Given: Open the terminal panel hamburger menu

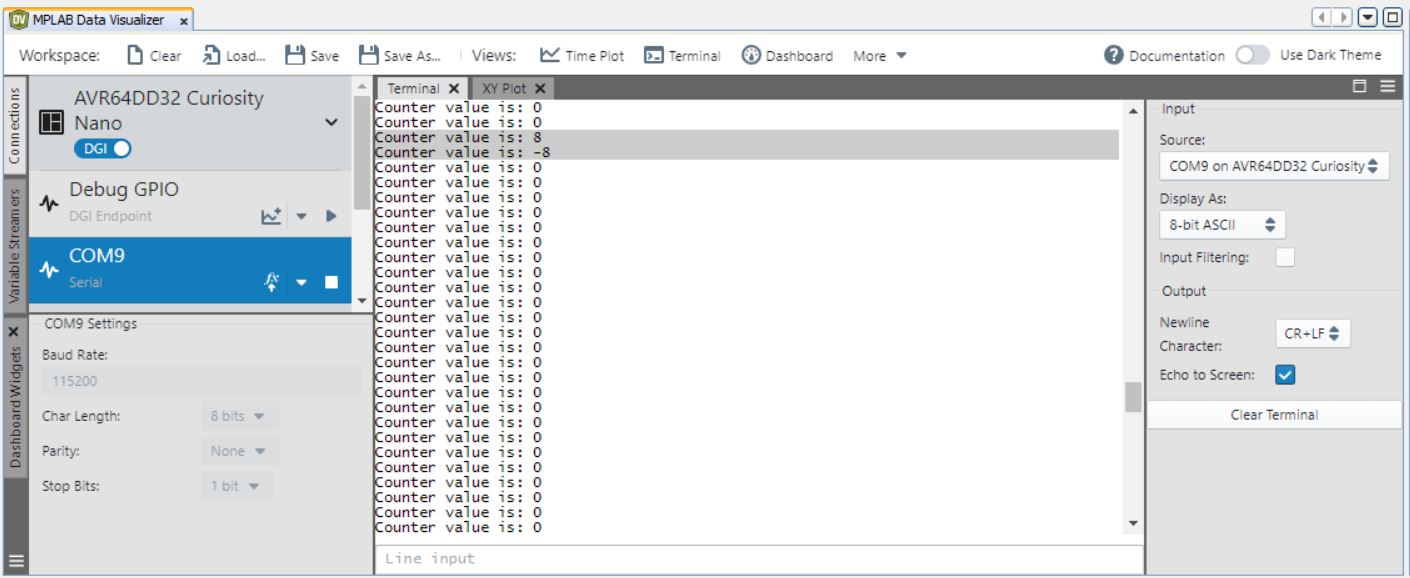Looking at the screenshot, I should click(x=1386, y=88).
